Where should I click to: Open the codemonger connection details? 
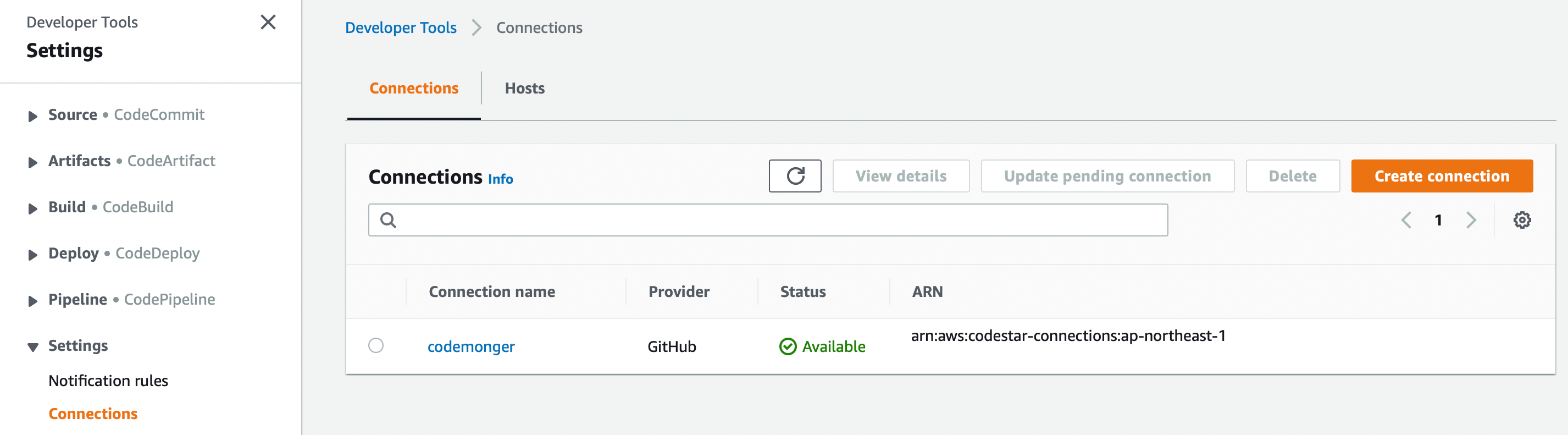(x=470, y=346)
